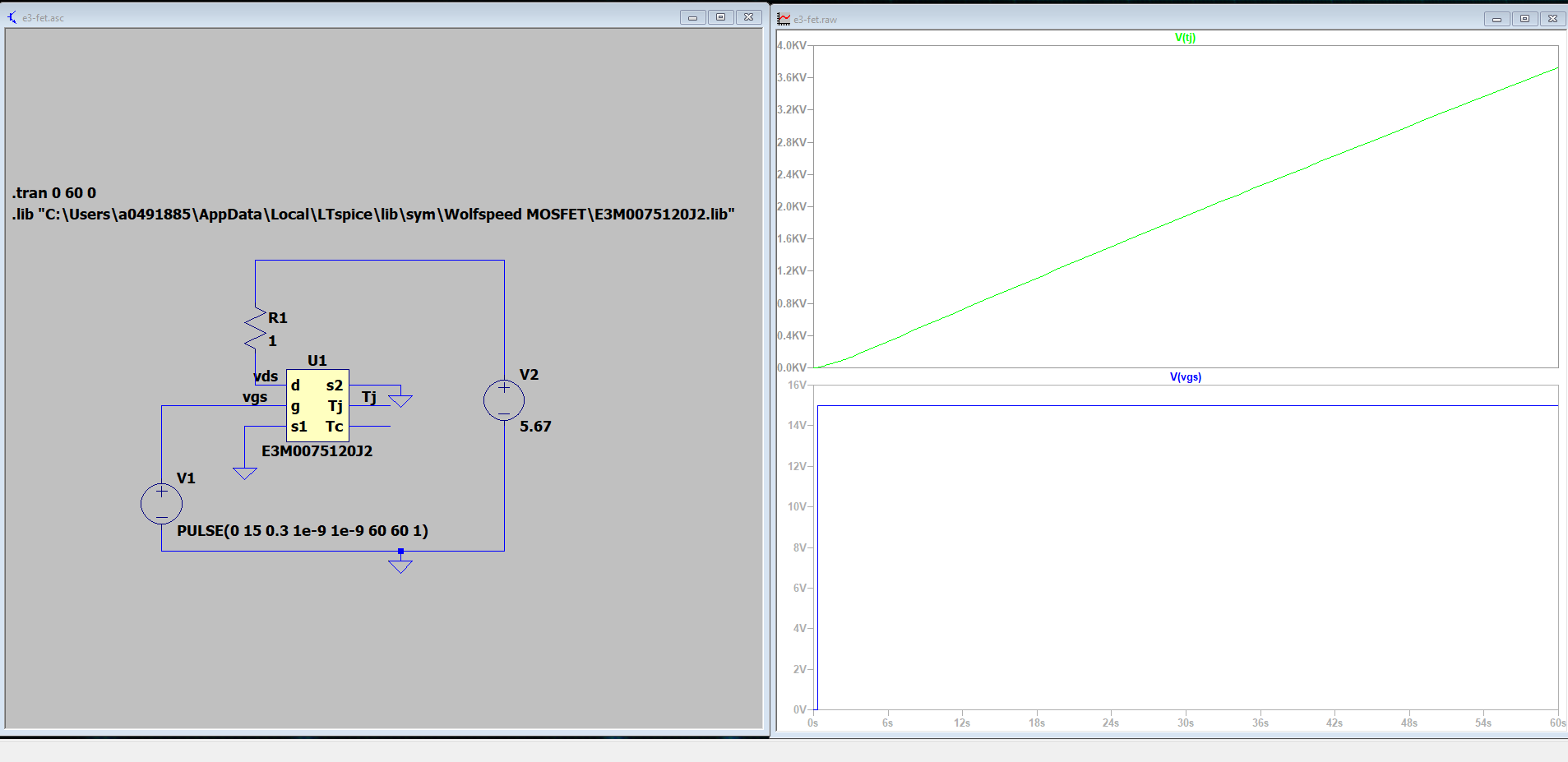Click the Tj net label on the schematic
This screenshot has height=762, width=1568.
point(369,397)
